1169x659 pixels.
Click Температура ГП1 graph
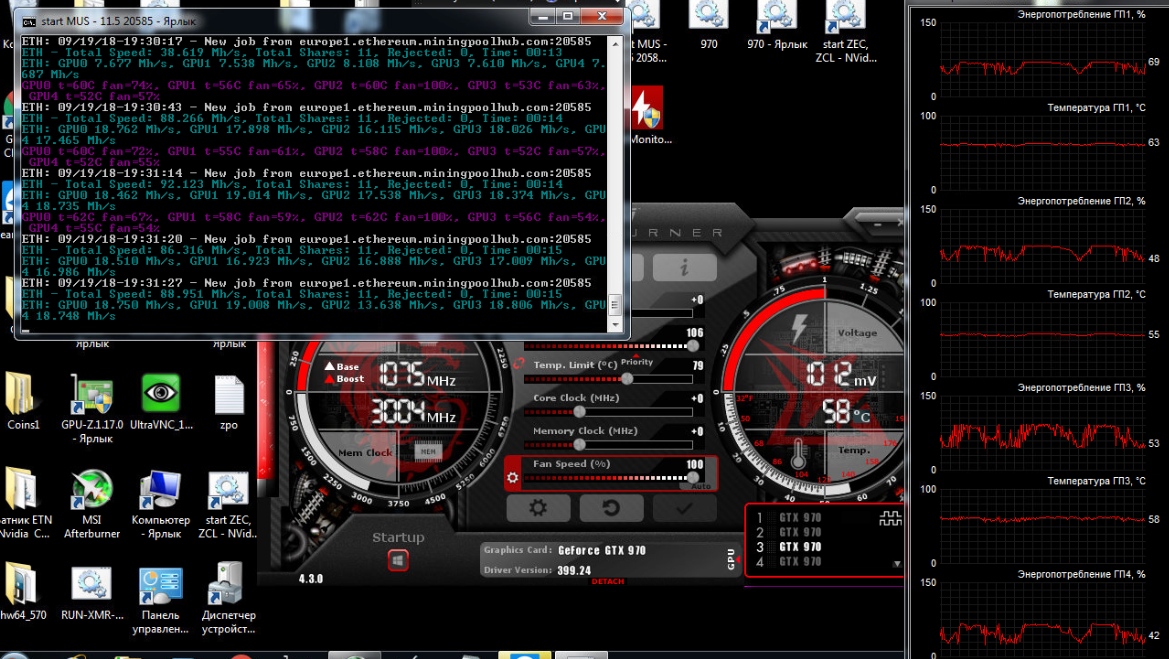(x=1042, y=153)
